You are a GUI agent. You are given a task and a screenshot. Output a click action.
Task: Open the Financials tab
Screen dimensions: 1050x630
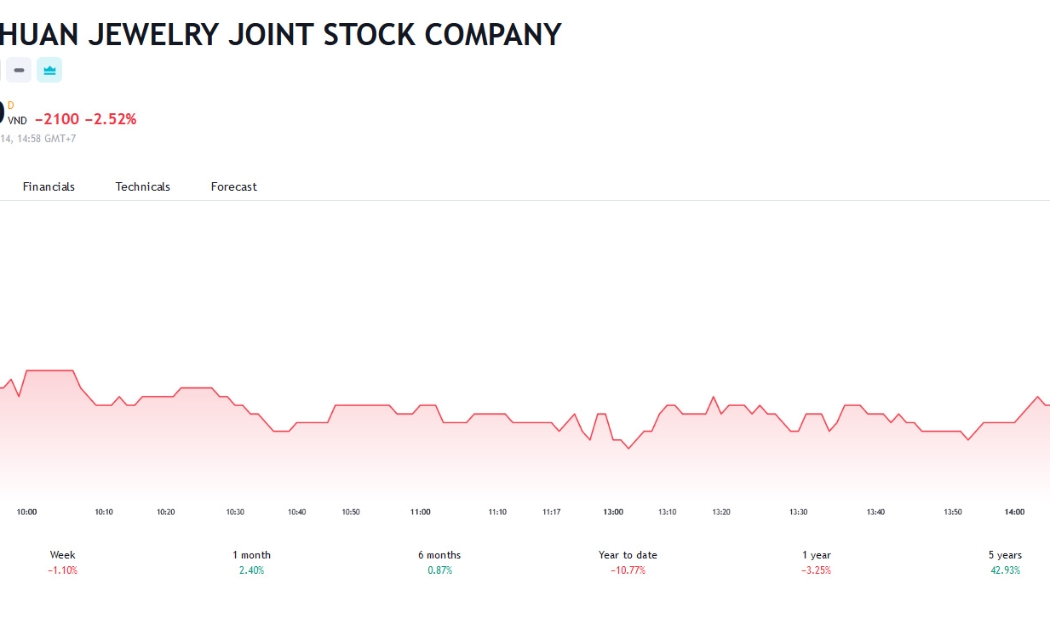click(x=49, y=187)
